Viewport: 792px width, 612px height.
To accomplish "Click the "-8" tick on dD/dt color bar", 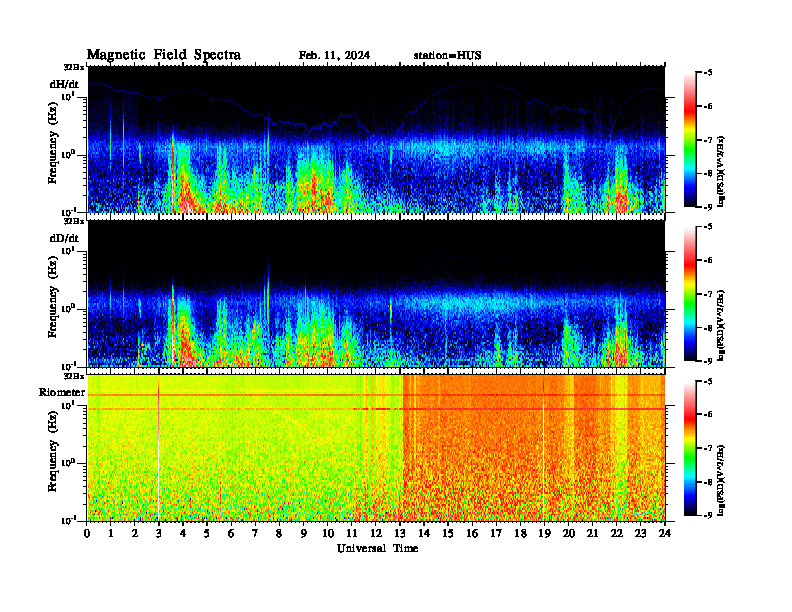I will click(x=708, y=328).
